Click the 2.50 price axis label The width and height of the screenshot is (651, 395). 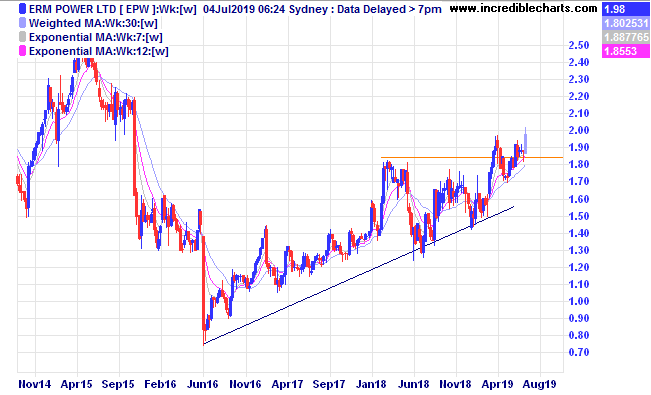click(x=579, y=45)
